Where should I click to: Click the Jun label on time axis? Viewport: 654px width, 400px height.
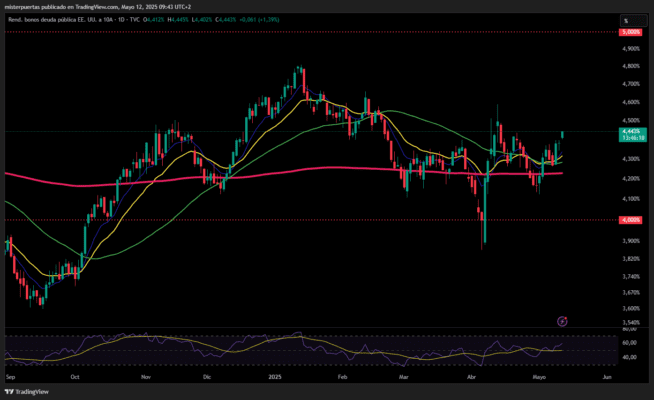pos(607,380)
